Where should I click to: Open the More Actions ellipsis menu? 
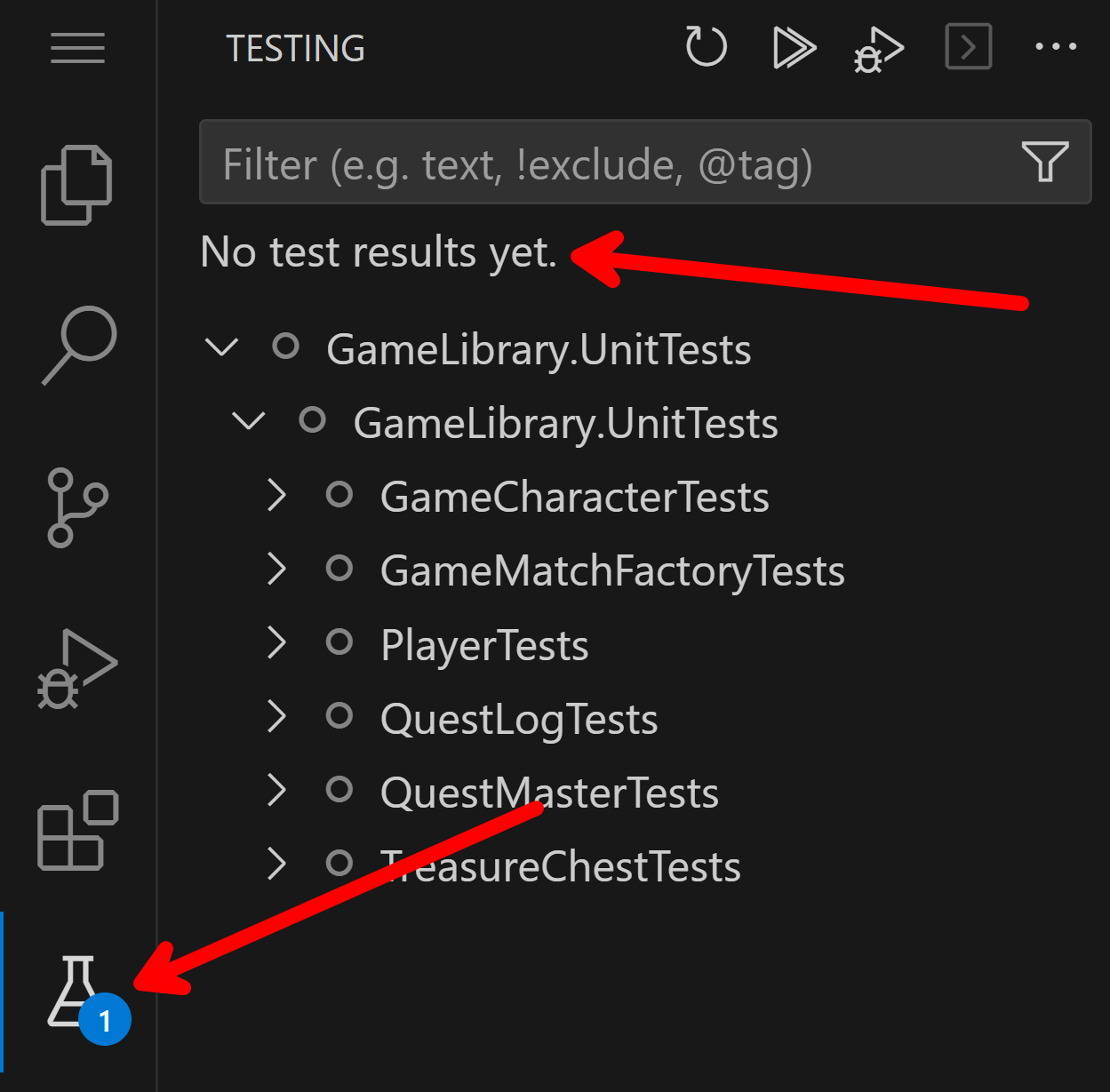coord(1054,47)
